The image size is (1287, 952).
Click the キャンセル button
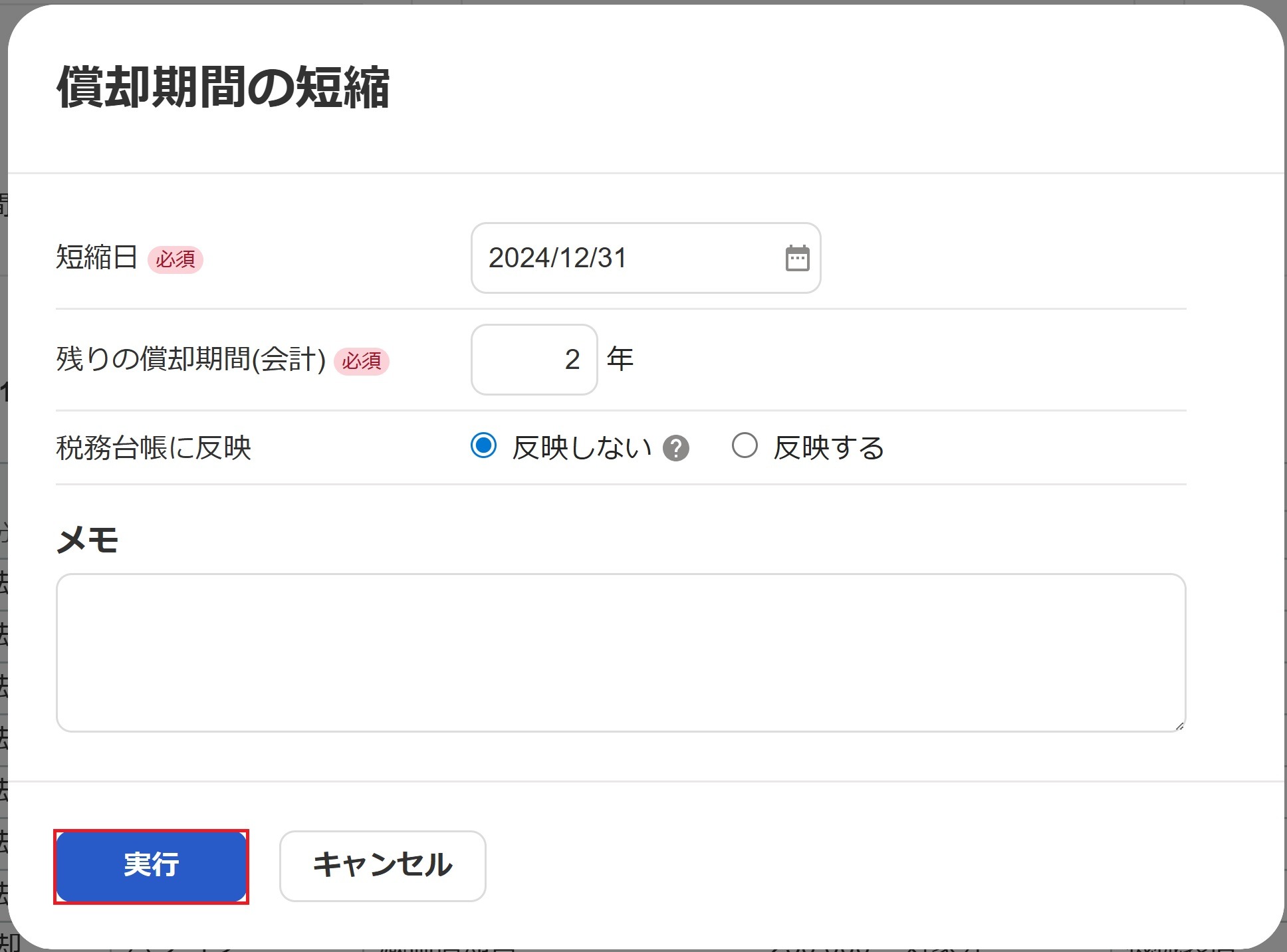[x=382, y=866]
